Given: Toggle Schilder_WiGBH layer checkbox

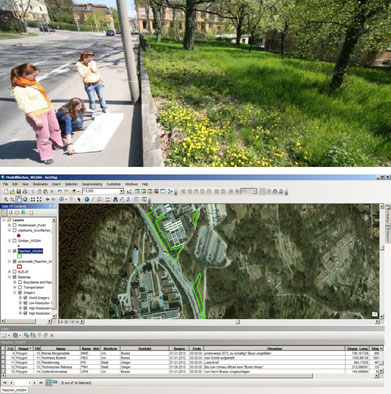Looking at the screenshot, I should click(15, 240).
